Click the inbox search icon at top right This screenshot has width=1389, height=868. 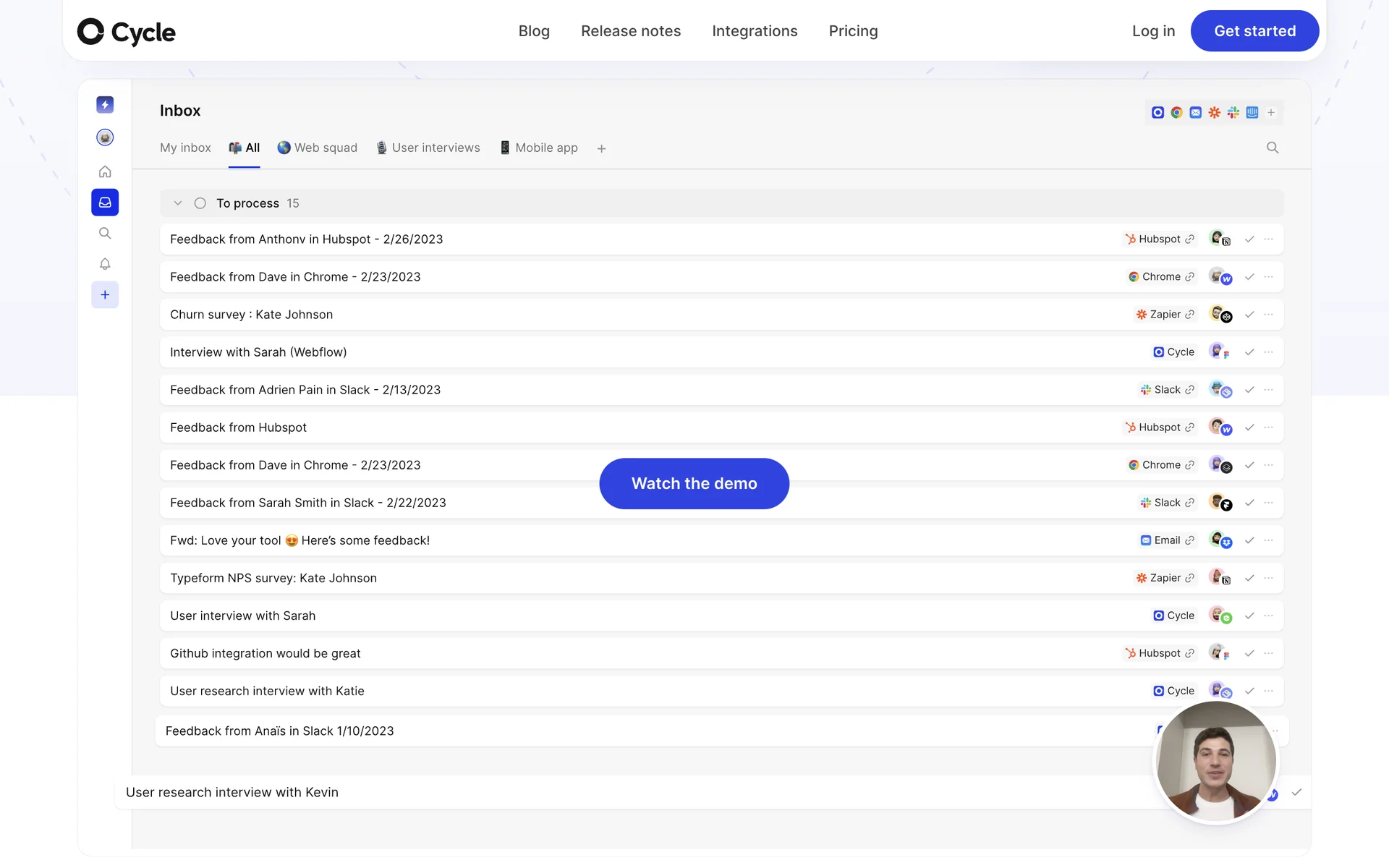[1273, 148]
